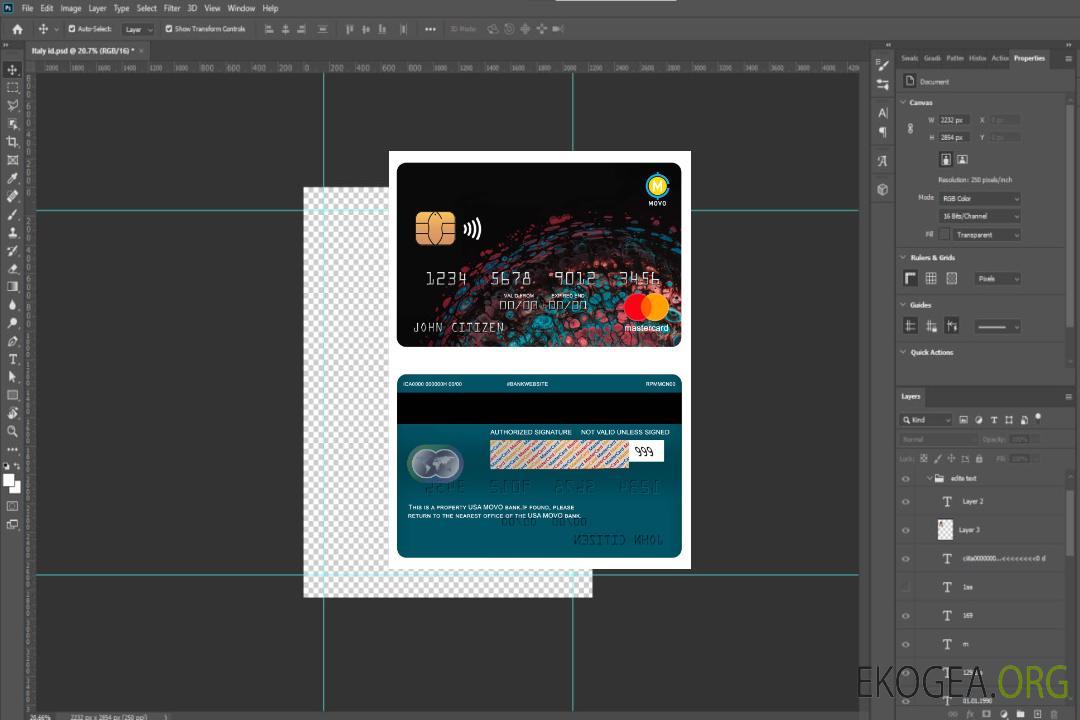The image size is (1080, 720).
Task: Pick the Object Selection tool
Action: point(12,124)
